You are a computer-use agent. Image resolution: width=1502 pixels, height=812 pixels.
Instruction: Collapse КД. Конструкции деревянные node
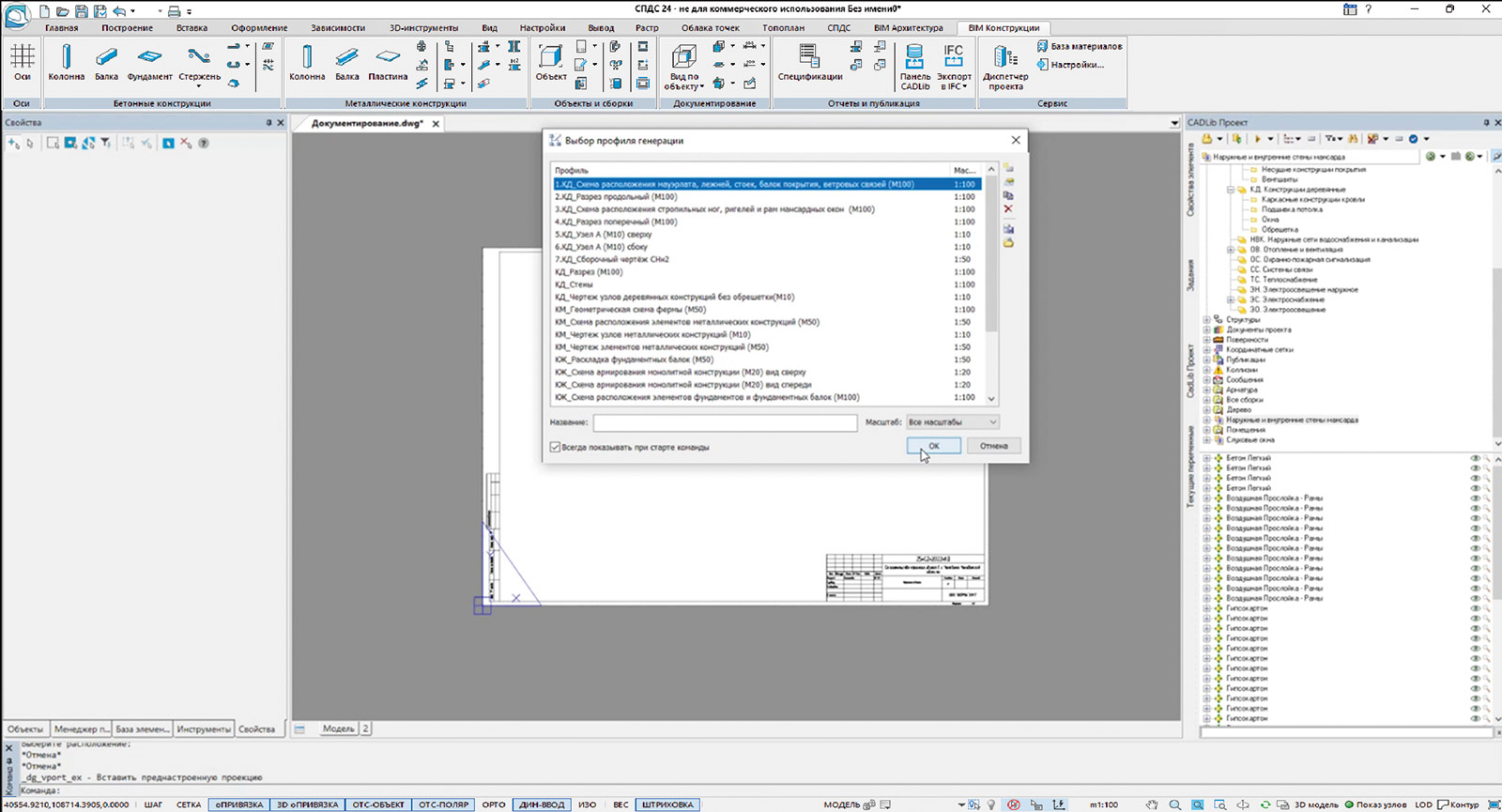click(1231, 190)
